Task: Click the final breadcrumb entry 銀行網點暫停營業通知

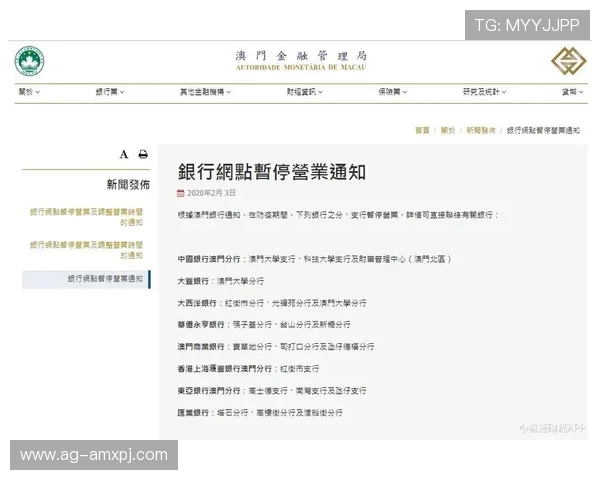Action: tap(543, 131)
